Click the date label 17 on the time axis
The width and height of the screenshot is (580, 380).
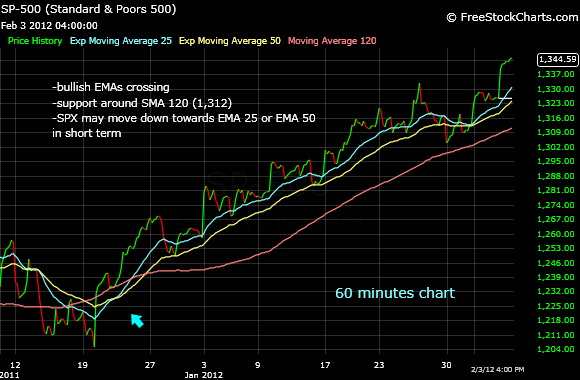(x=325, y=365)
